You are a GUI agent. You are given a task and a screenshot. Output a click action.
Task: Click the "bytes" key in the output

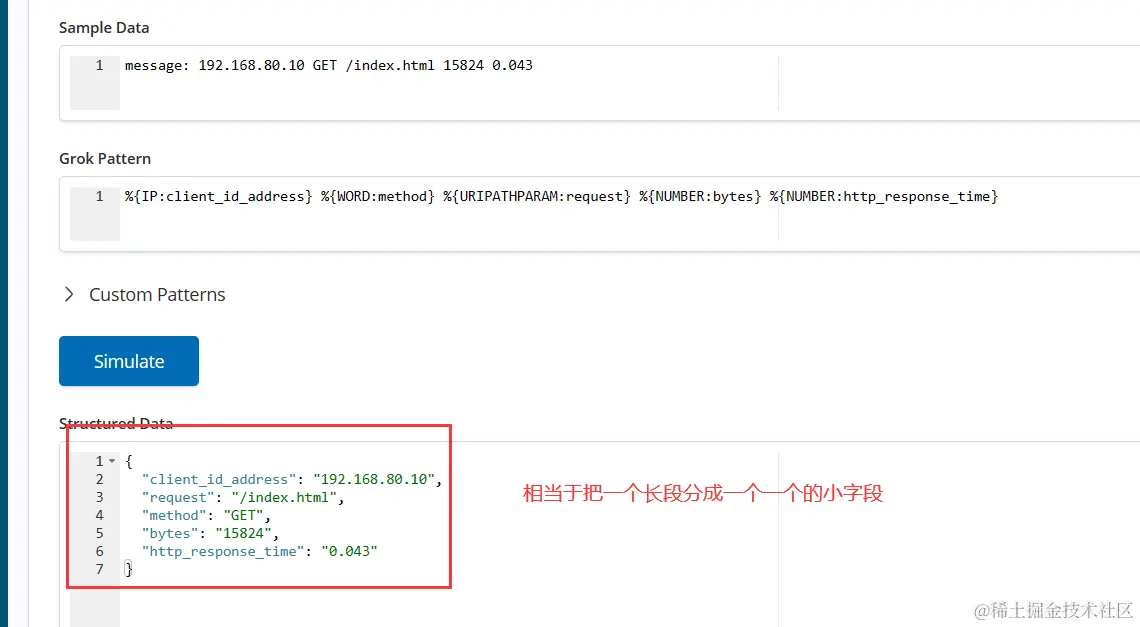click(x=169, y=534)
